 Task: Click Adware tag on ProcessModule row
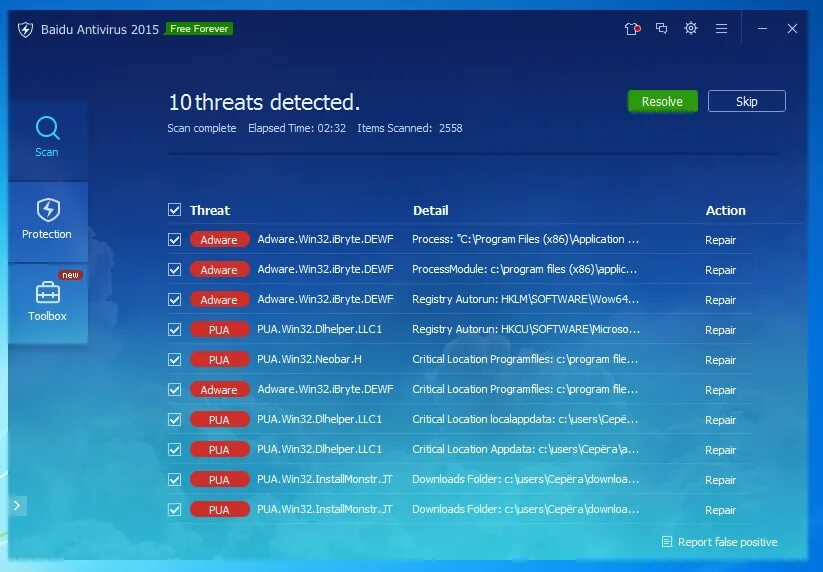tap(219, 270)
